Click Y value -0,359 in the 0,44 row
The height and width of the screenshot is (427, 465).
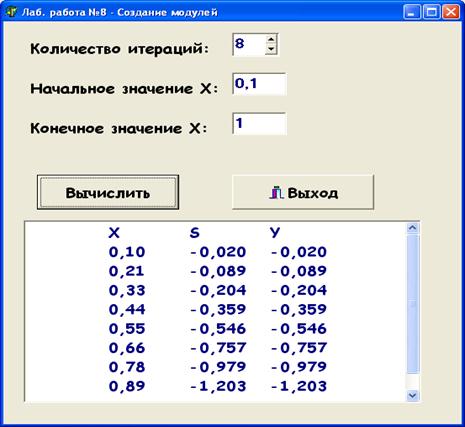click(x=299, y=309)
